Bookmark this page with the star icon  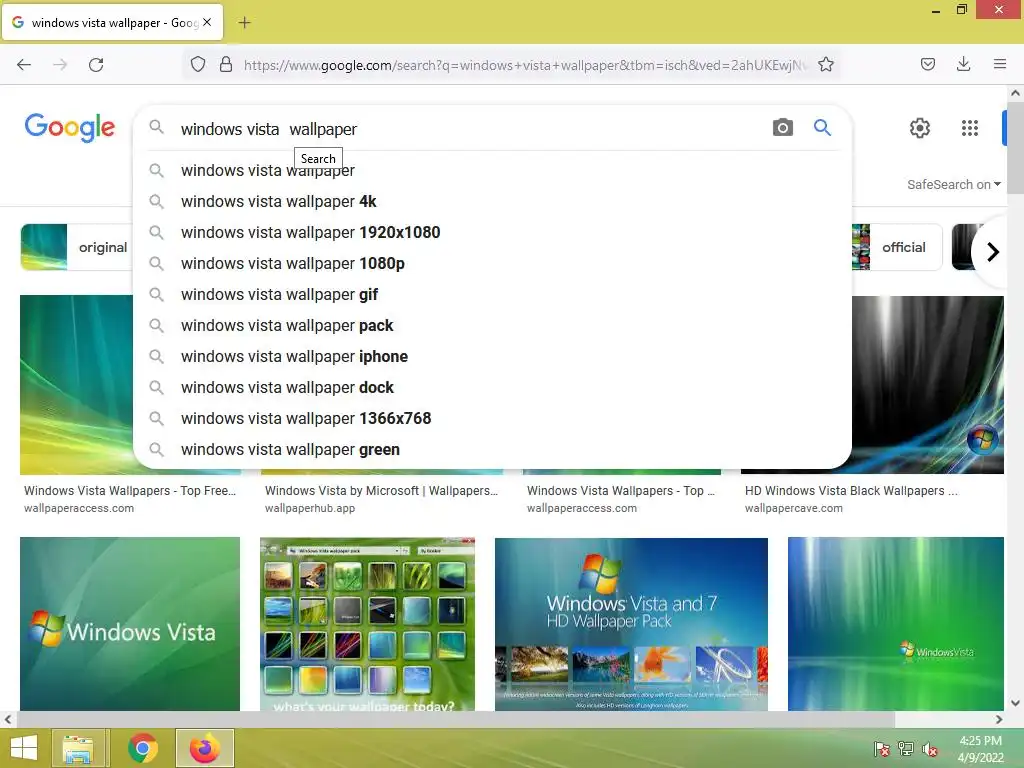[x=826, y=65]
